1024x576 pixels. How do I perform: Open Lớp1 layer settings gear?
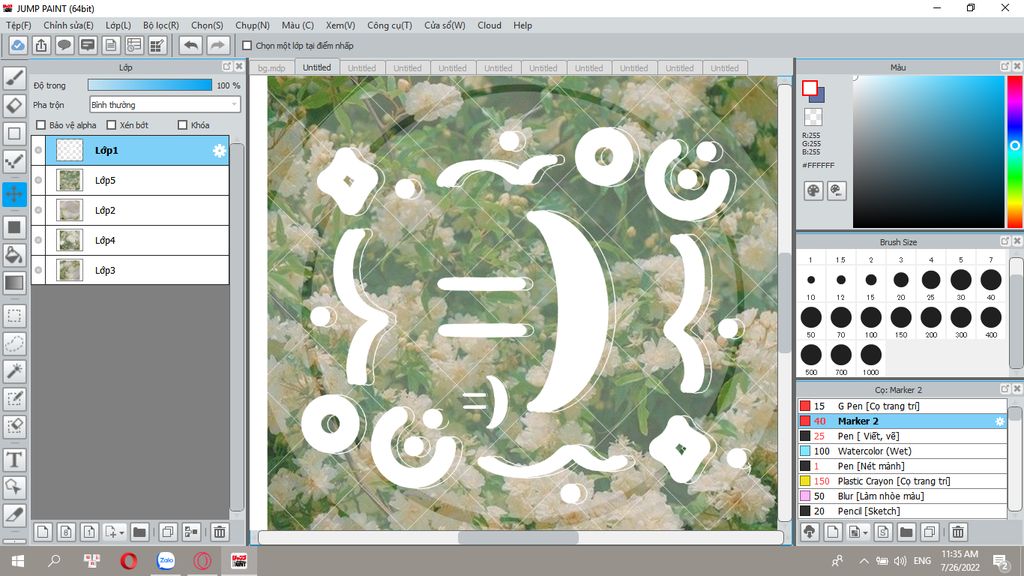point(219,151)
